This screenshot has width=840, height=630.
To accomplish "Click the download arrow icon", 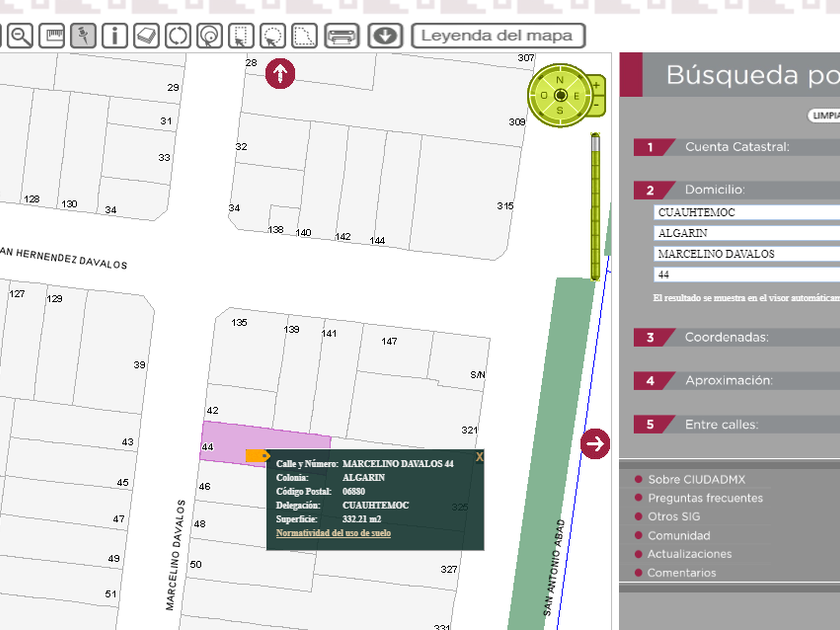I will (x=385, y=37).
